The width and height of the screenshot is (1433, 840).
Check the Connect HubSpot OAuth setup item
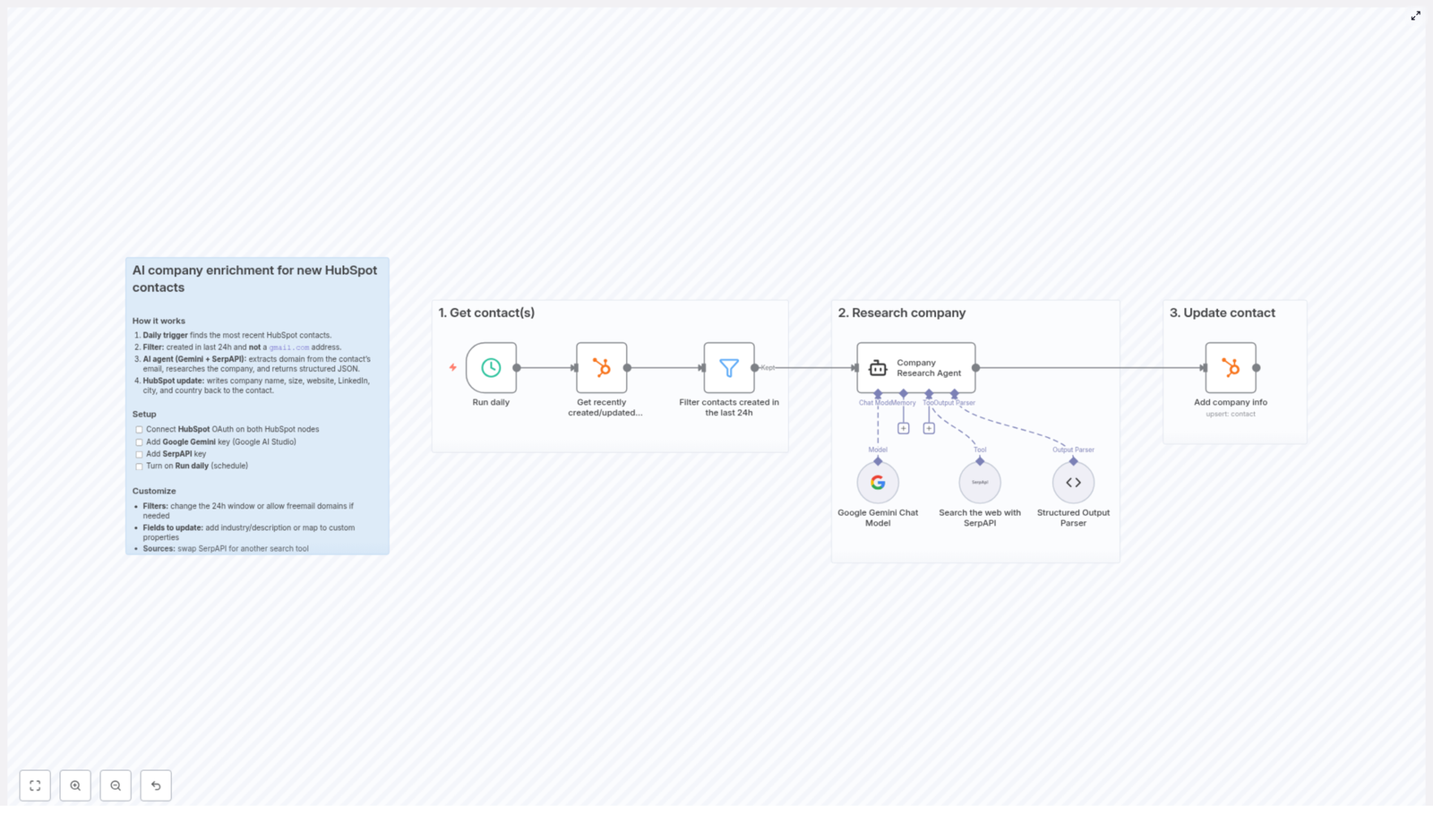pos(139,430)
